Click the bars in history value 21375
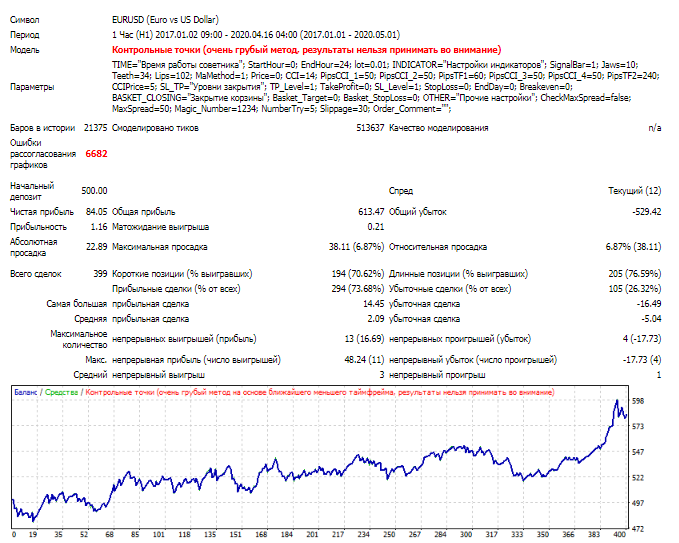Image resolution: width=679 pixels, height=543 pixels. [95, 128]
